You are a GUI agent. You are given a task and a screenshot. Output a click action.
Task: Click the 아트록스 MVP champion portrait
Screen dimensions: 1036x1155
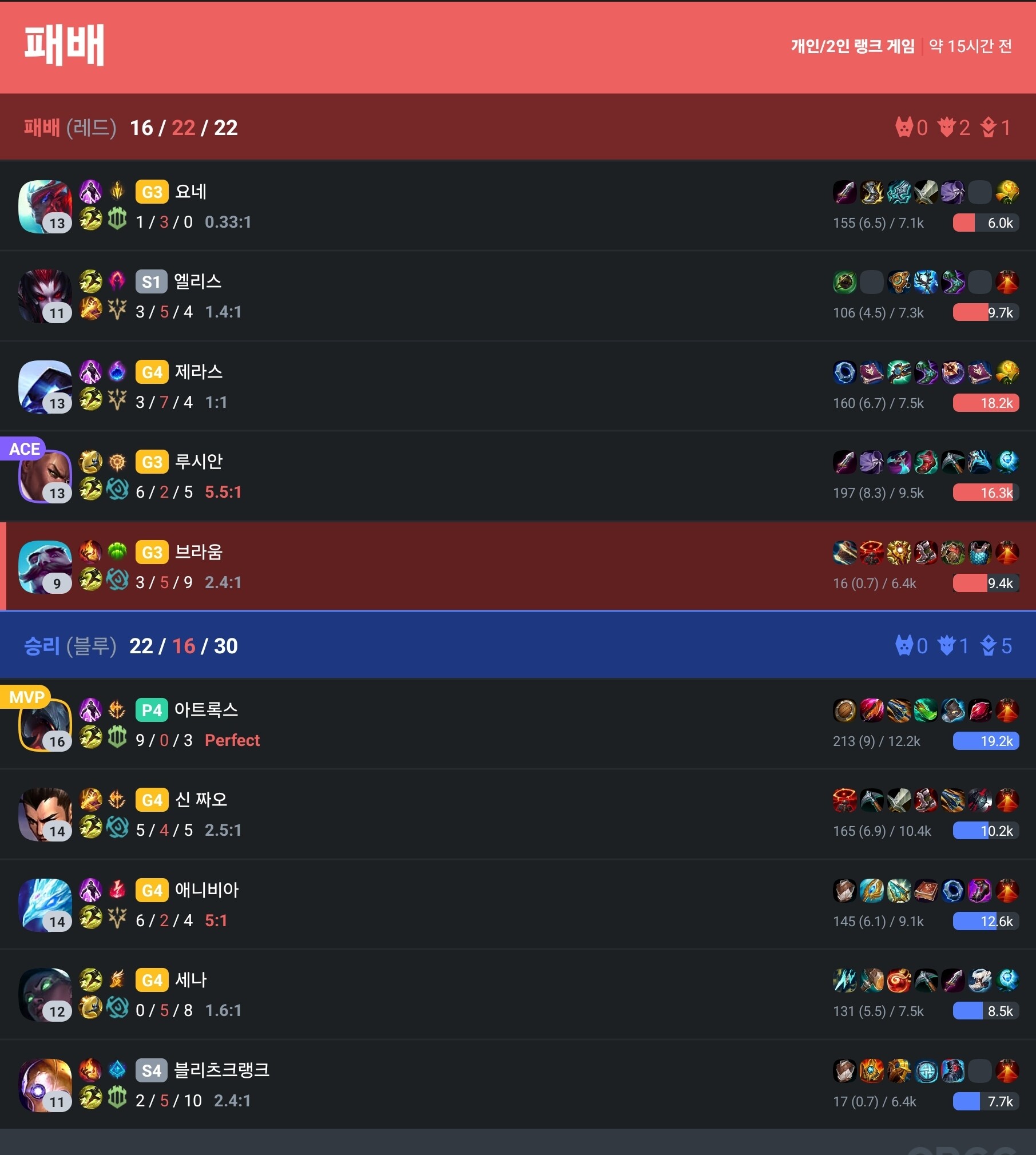45,725
